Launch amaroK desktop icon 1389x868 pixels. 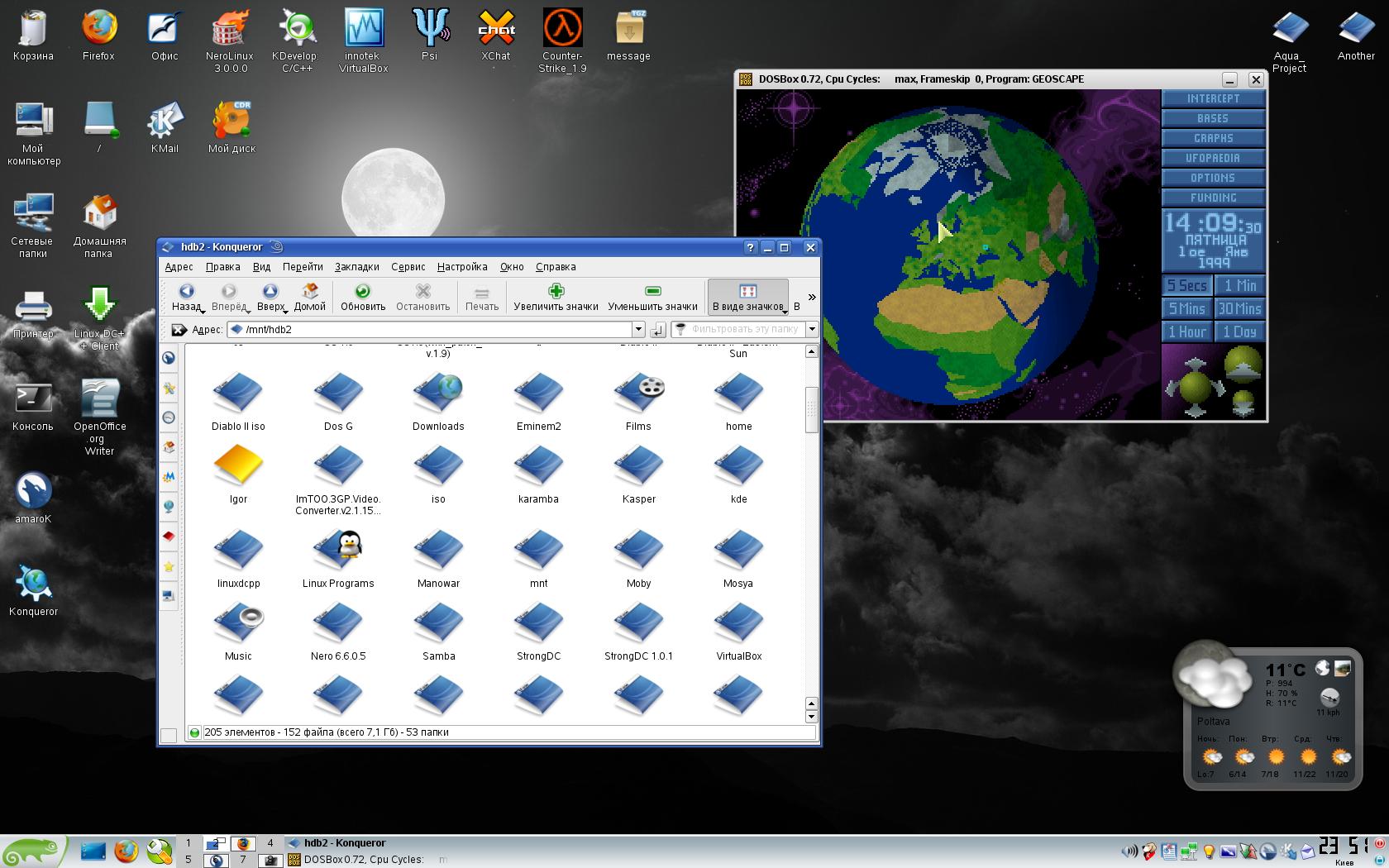[x=33, y=491]
